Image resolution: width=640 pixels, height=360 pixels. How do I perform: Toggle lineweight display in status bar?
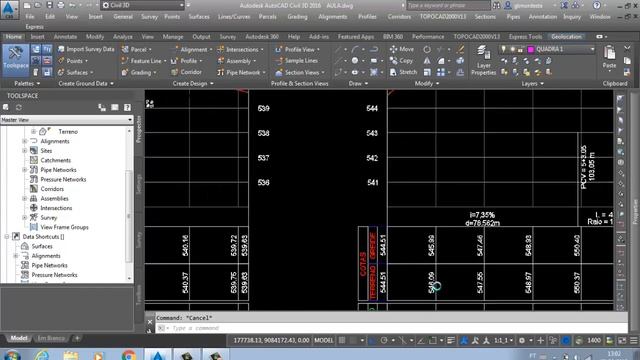coord(451,340)
